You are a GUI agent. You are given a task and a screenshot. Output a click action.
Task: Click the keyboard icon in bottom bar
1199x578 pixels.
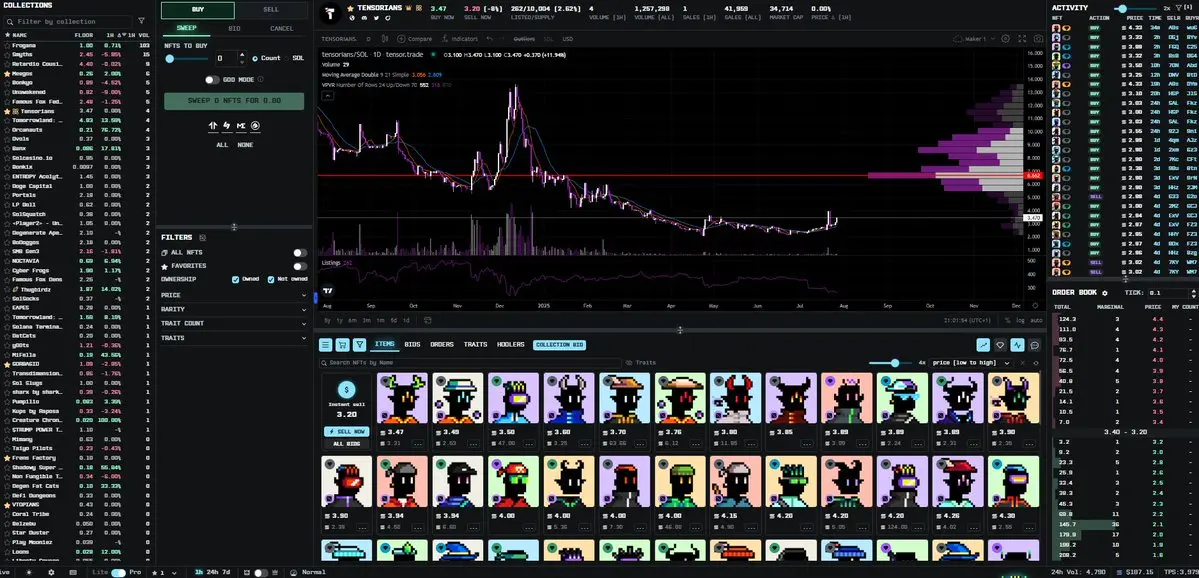73,572
